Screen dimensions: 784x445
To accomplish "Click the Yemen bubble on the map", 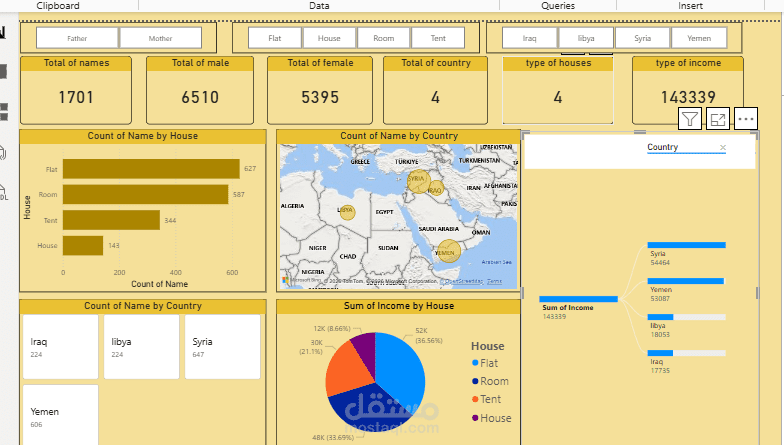I will point(448,252).
